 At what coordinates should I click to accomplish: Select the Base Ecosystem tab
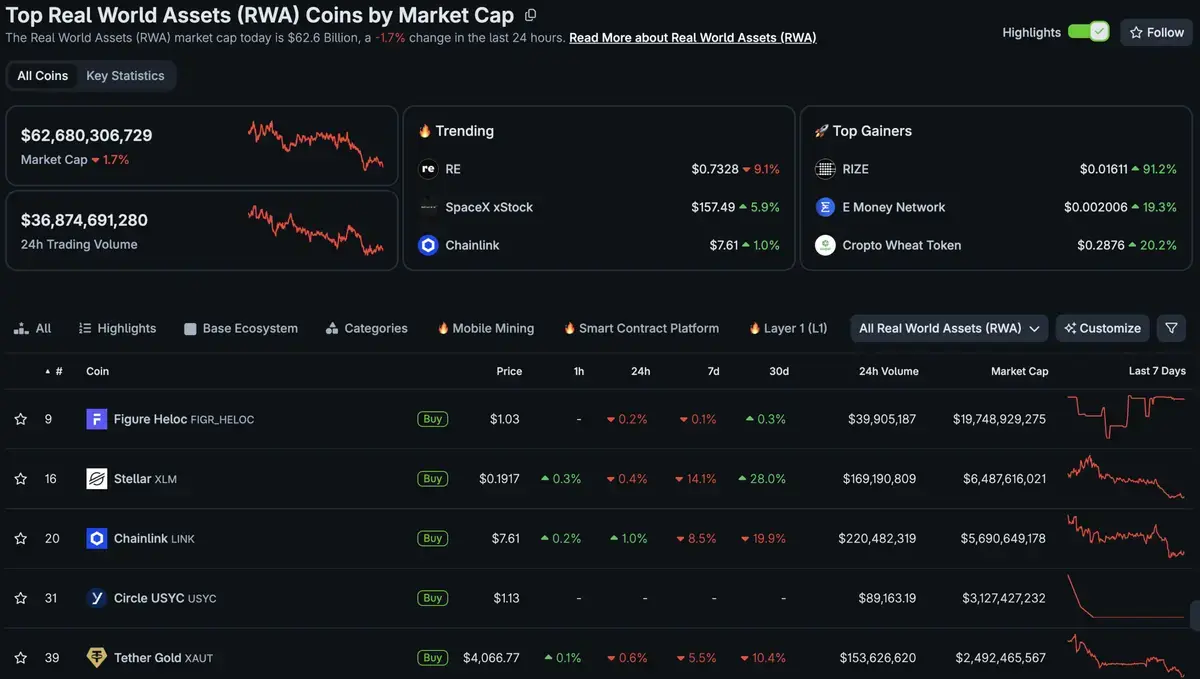pos(241,328)
